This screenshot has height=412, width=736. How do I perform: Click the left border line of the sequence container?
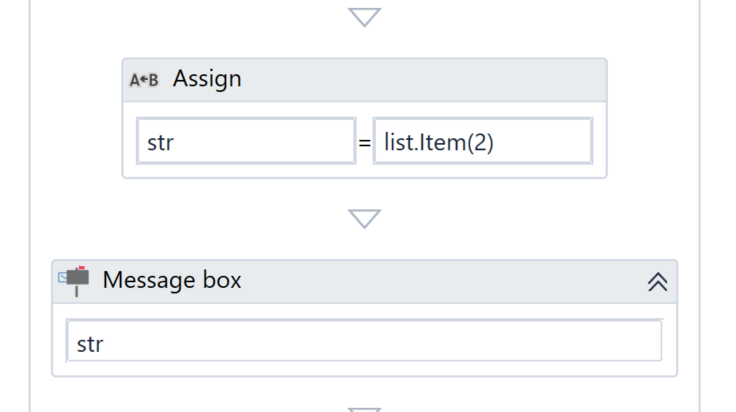[30, 206]
